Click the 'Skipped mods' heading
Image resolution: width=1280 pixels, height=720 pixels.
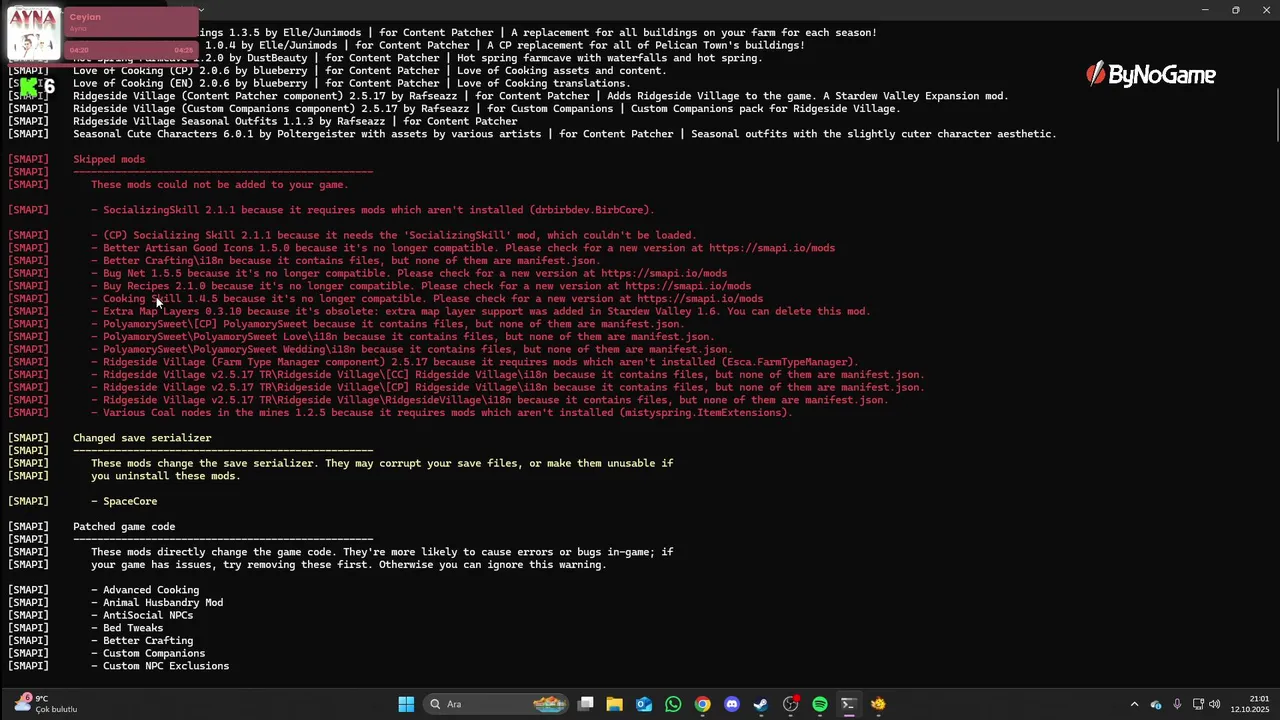(x=109, y=159)
